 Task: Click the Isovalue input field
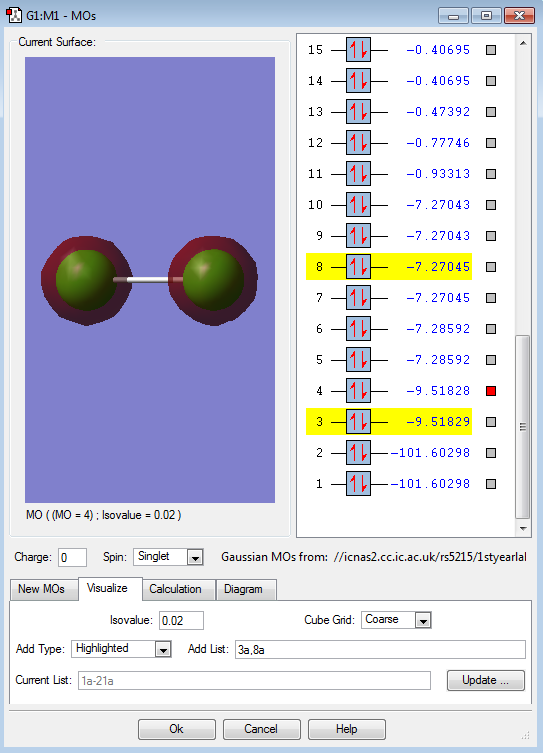click(x=181, y=620)
